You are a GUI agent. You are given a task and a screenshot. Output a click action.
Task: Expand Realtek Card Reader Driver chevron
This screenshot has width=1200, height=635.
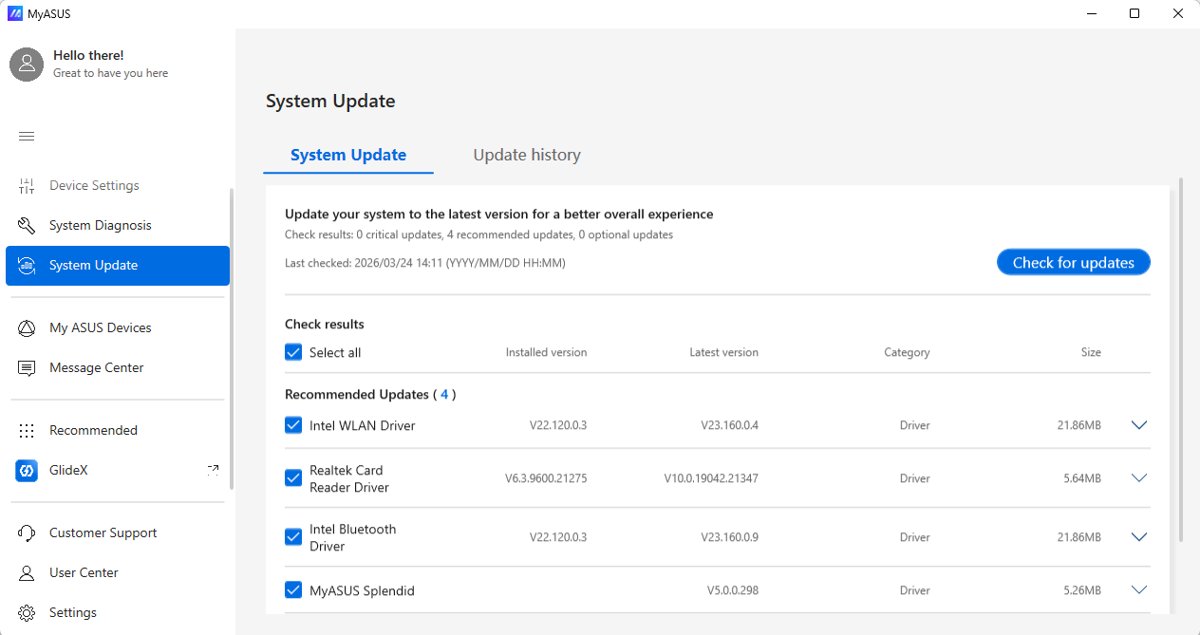[1138, 478]
